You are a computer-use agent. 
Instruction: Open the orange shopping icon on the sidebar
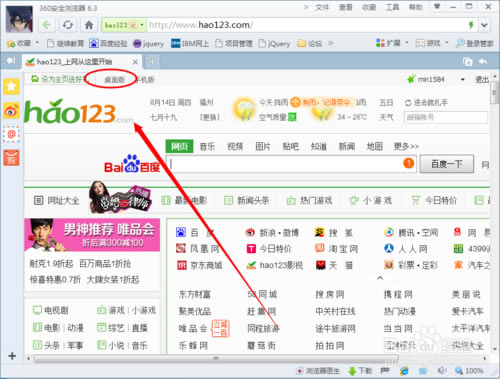[x=11, y=158]
